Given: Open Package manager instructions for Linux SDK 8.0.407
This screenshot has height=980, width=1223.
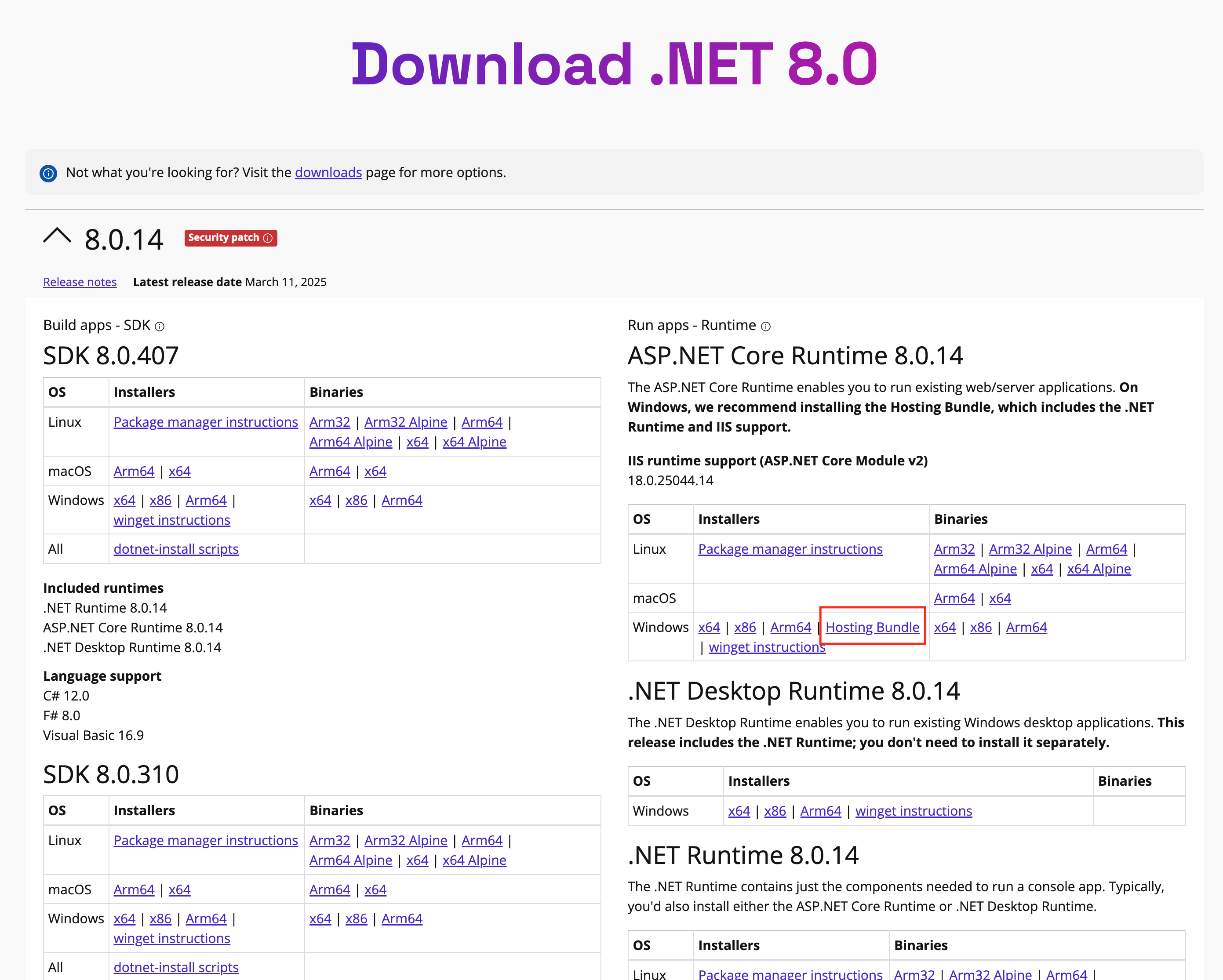Looking at the screenshot, I should coord(205,422).
